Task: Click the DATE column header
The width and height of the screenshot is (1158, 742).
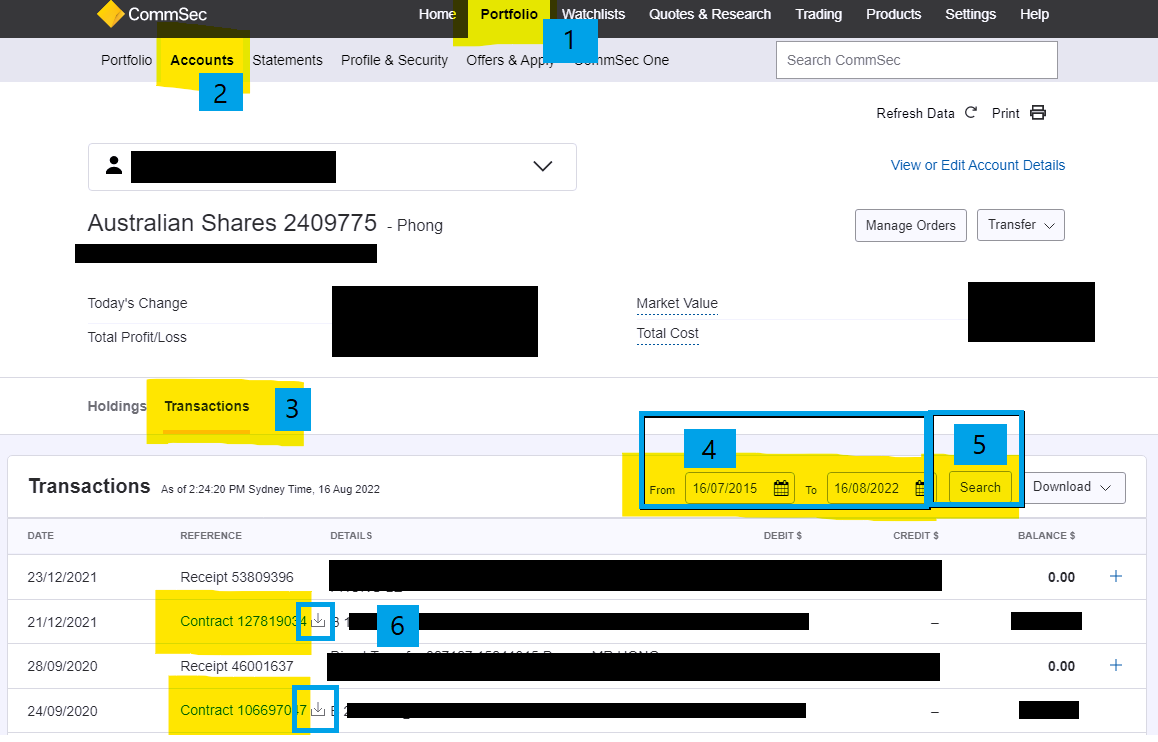Action: (x=41, y=535)
